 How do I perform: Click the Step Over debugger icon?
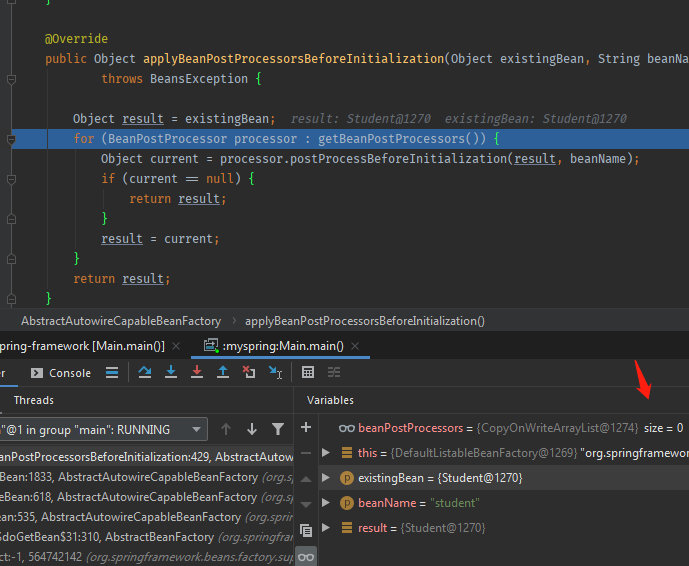pyautogui.click(x=145, y=372)
